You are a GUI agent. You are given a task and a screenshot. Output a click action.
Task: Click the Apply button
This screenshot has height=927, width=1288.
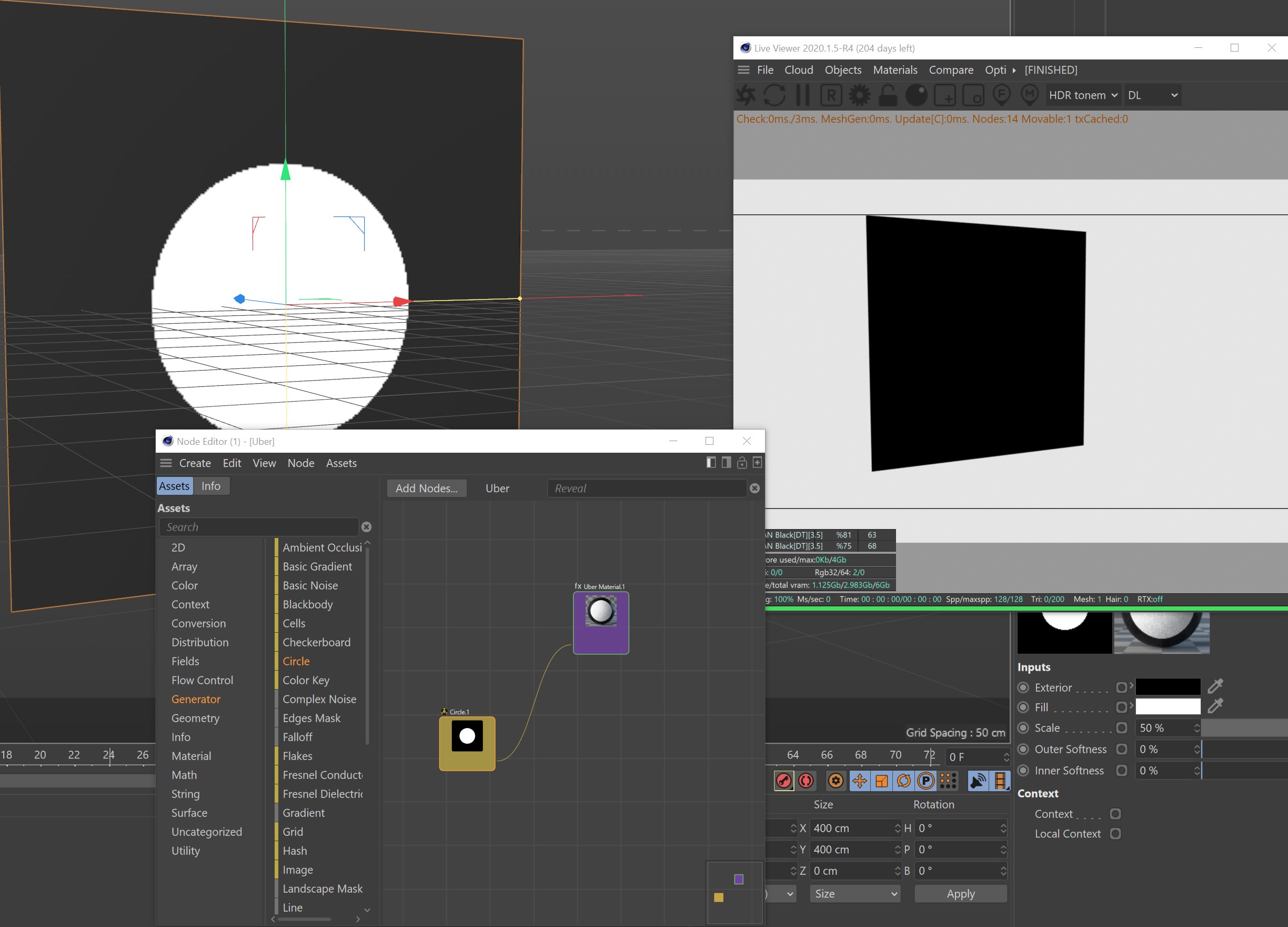[x=960, y=893]
